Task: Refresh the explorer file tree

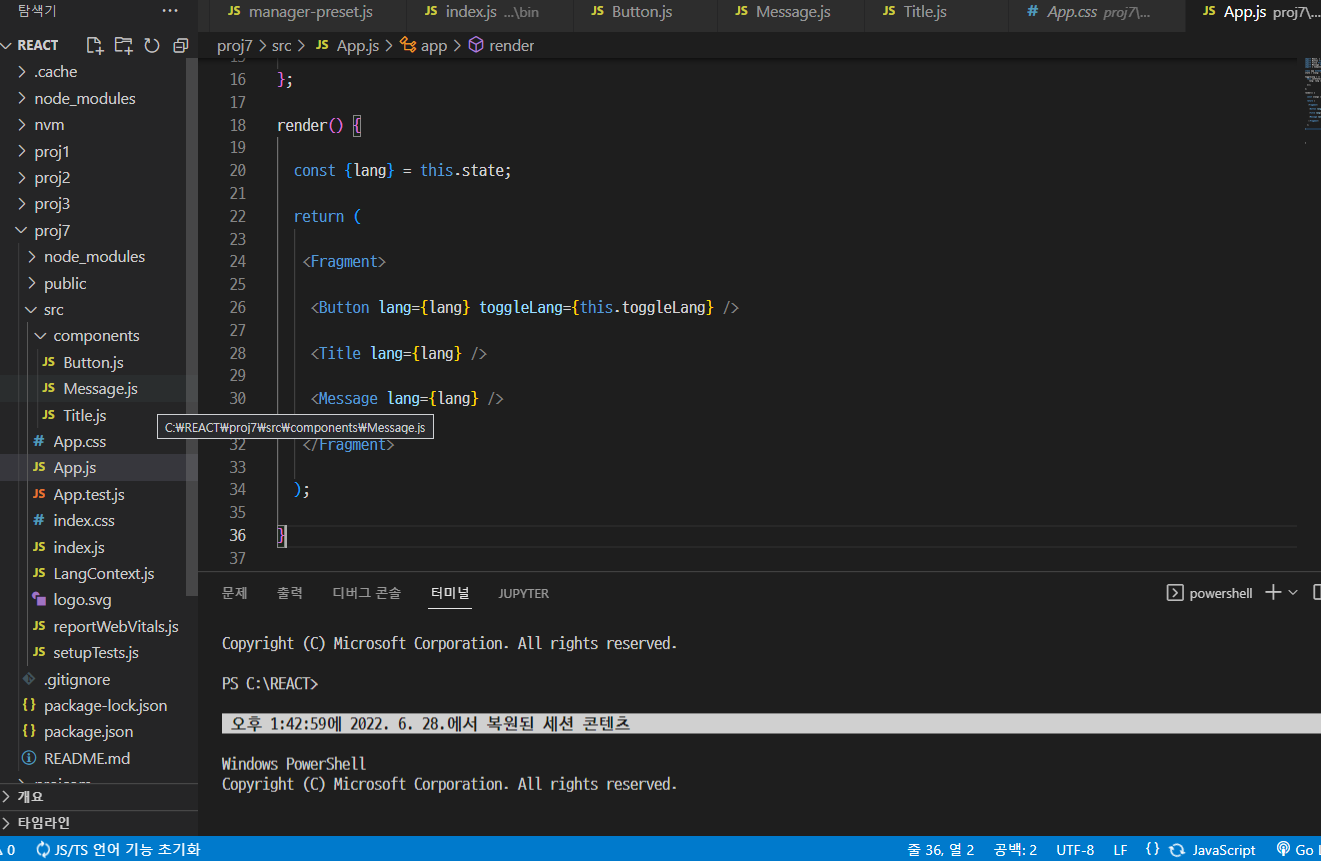Action: [152, 45]
